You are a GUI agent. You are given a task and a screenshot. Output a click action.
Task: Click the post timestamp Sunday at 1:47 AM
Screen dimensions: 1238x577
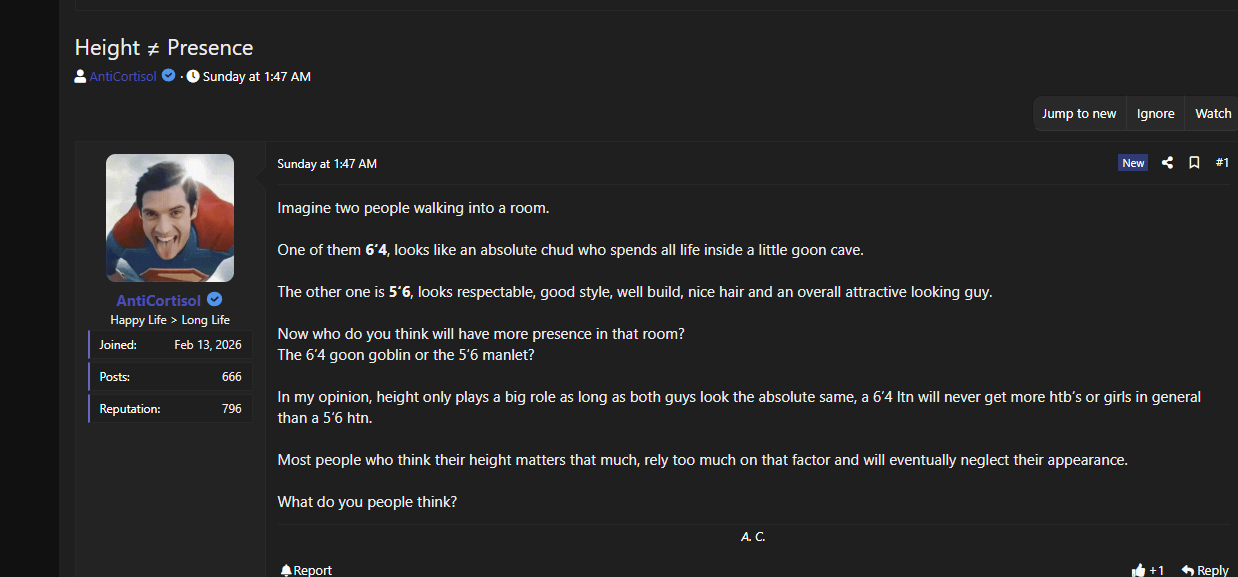pos(327,164)
